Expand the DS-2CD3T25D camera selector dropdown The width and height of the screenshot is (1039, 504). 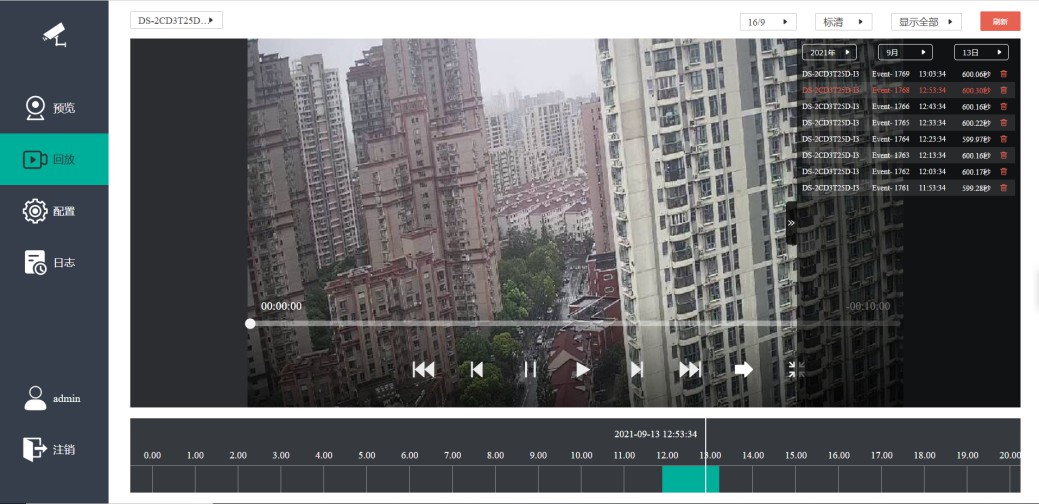pyautogui.click(x=176, y=21)
